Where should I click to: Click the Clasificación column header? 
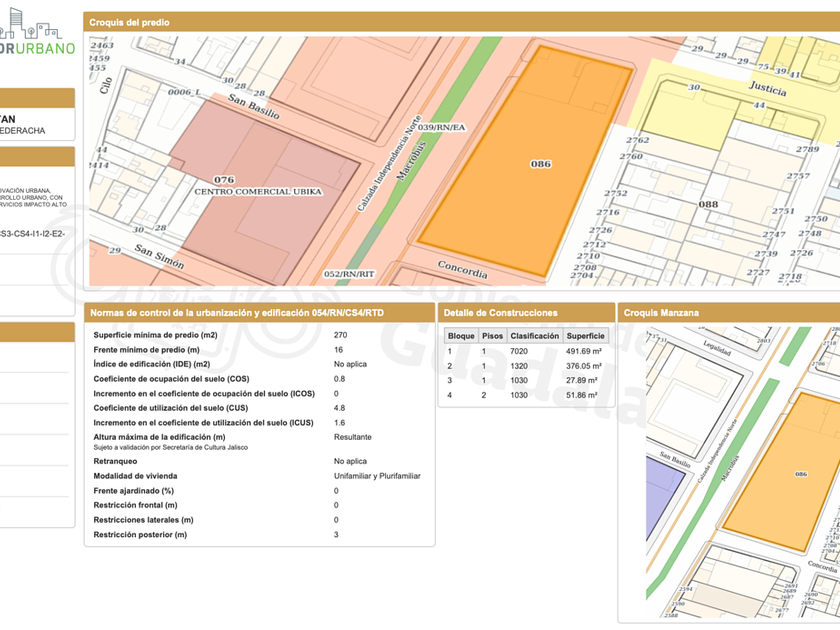(x=534, y=336)
